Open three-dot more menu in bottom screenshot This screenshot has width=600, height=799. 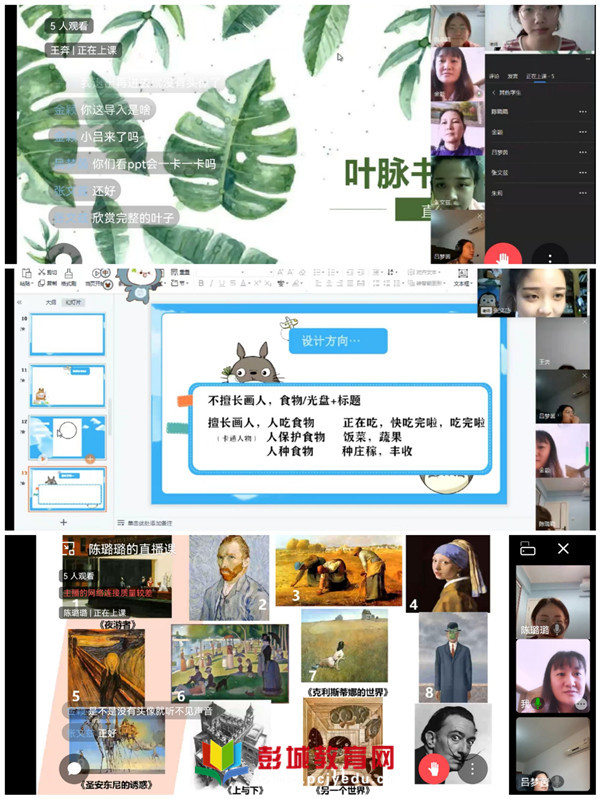point(473,768)
